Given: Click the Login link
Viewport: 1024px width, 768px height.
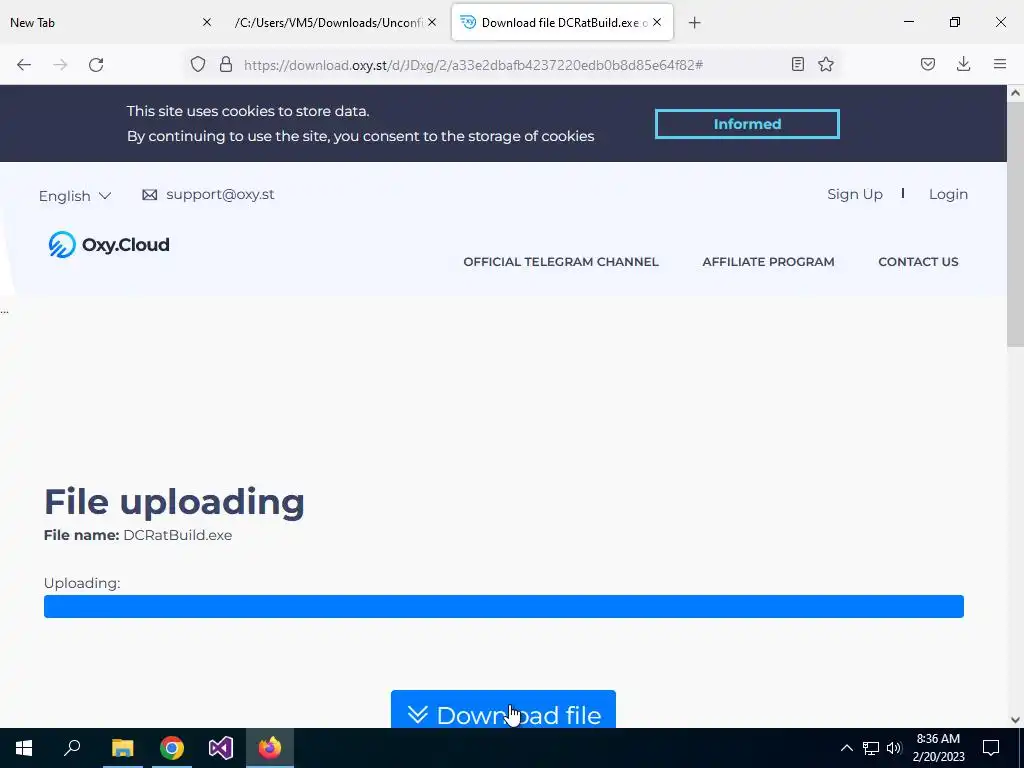Looking at the screenshot, I should pyautogui.click(x=948, y=195).
